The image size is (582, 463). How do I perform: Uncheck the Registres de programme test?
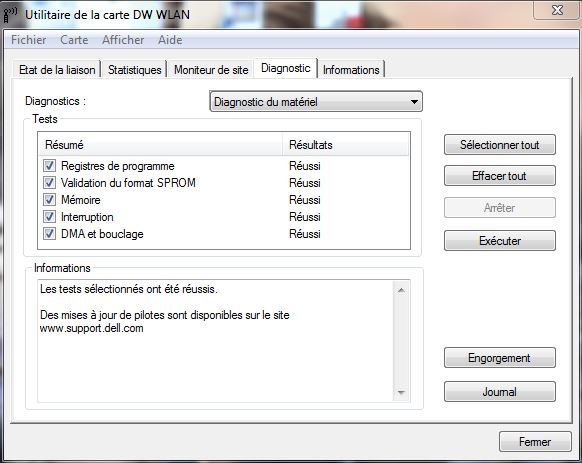click(x=49, y=166)
